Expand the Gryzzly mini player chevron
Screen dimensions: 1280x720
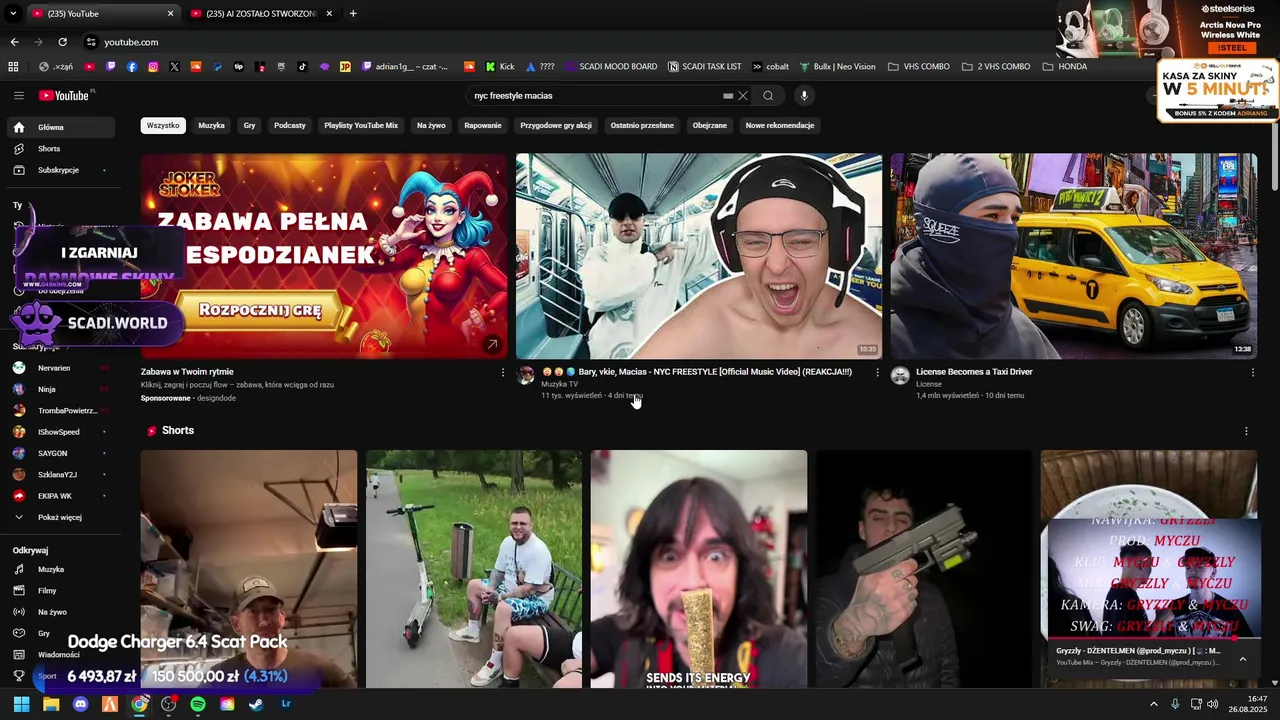(1243, 659)
